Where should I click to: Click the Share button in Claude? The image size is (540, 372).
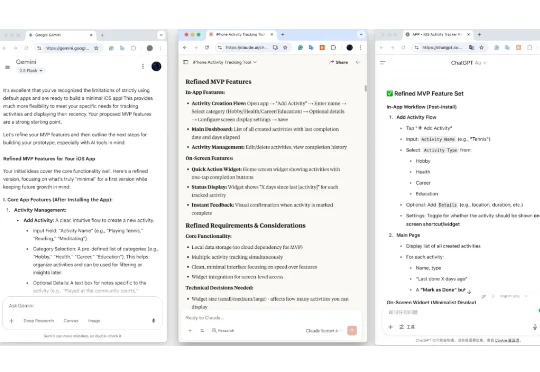(x=339, y=62)
